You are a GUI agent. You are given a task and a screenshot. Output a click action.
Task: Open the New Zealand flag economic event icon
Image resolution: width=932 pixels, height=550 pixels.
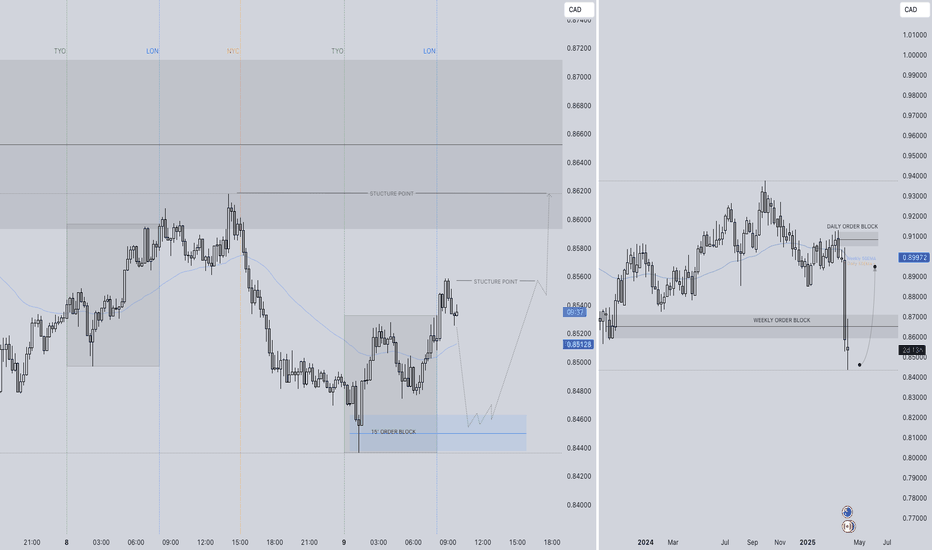[848, 512]
